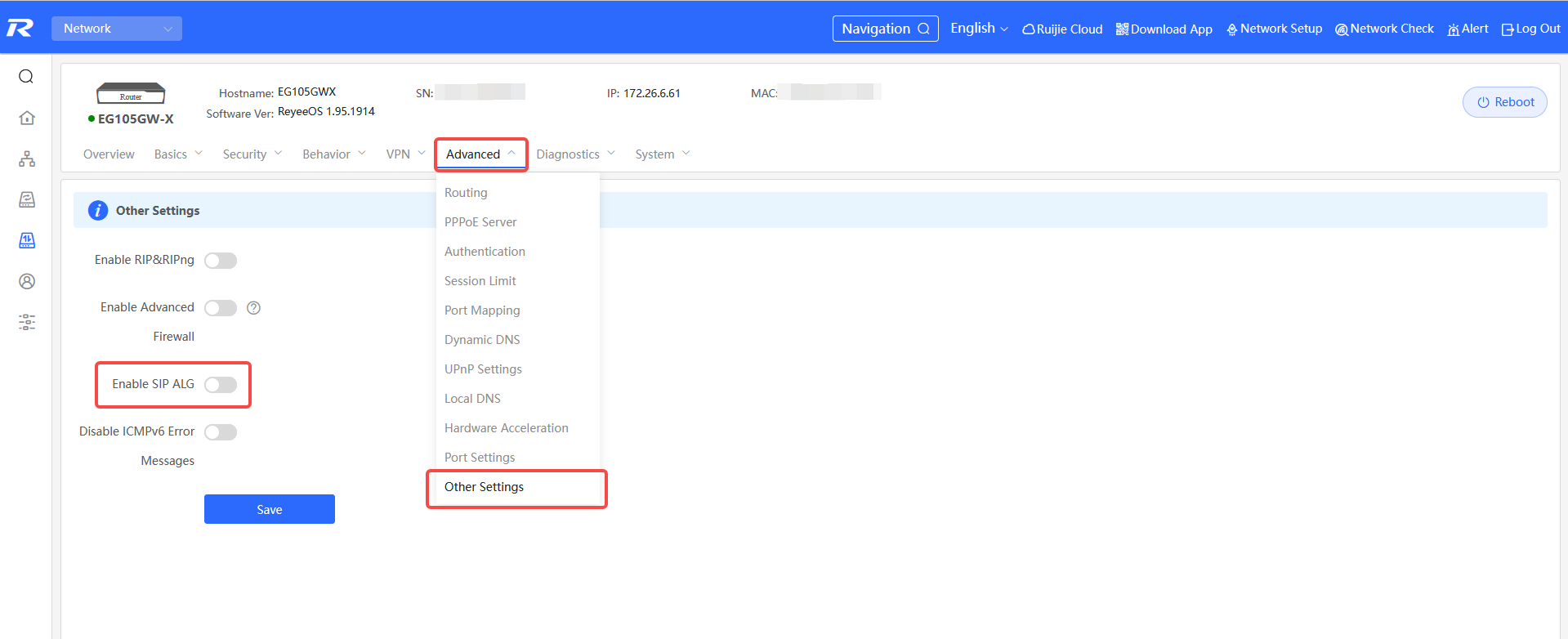
Task: Expand the Security menu
Action: [252, 154]
